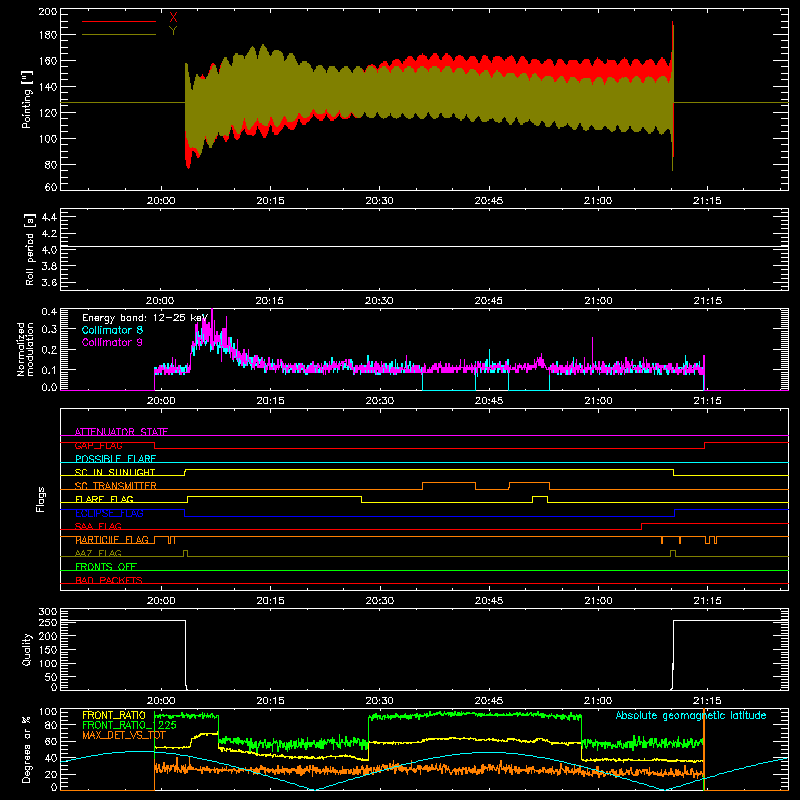Click the AAZ_FLAG label
This screenshot has height=800, width=800.
coord(98,553)
